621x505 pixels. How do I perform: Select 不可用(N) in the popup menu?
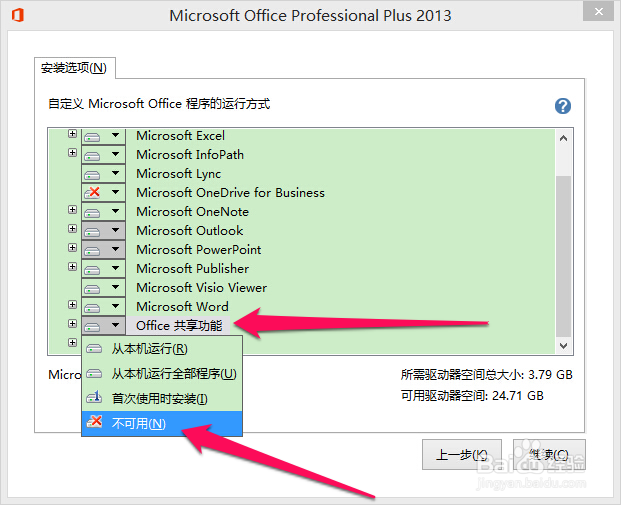click(x=162, y=423)
